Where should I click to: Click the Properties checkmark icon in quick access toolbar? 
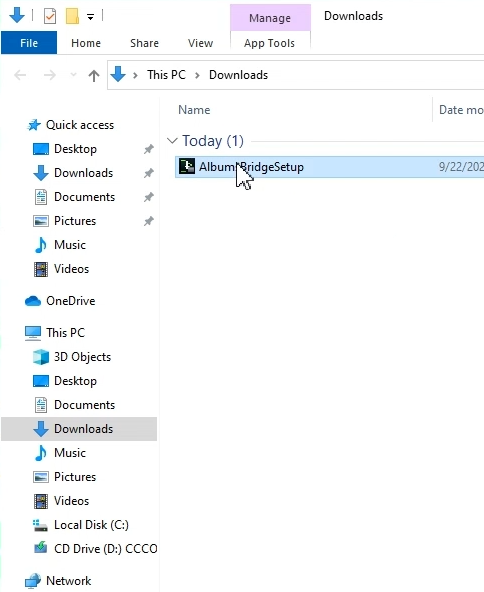pyautogui.click(x=50, y=16)
